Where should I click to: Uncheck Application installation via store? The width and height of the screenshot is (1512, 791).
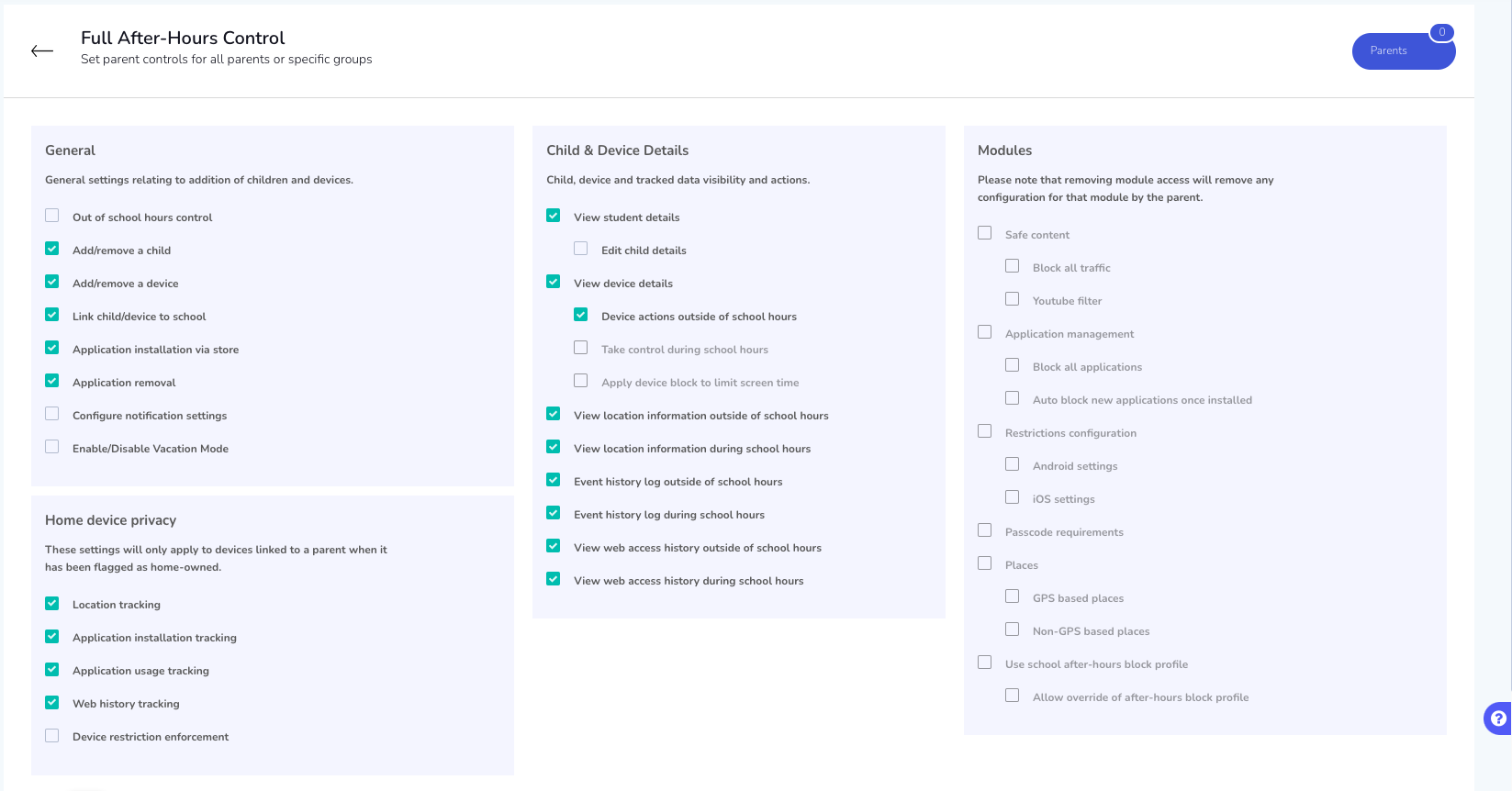52,348
